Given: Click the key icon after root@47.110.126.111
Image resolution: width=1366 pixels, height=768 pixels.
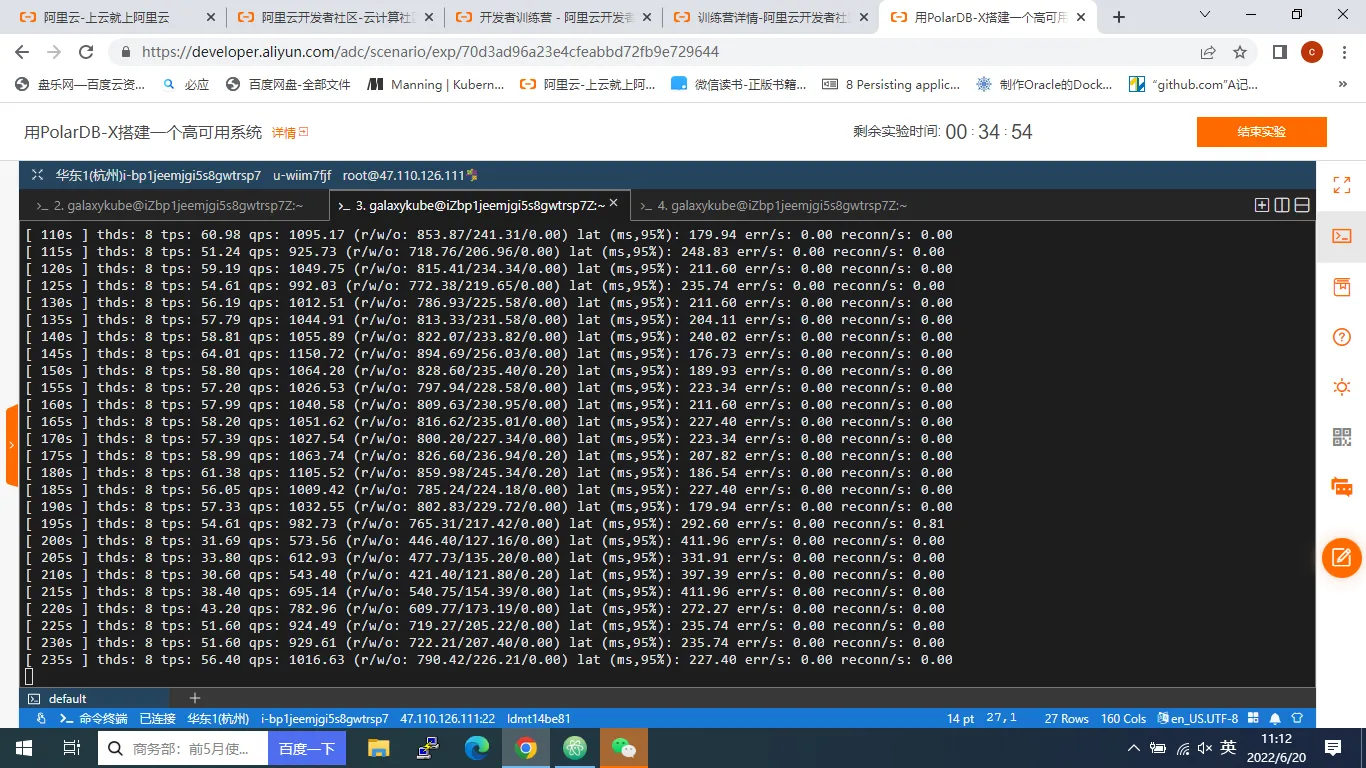Looking at the screenshot, I should click(472, 175).
